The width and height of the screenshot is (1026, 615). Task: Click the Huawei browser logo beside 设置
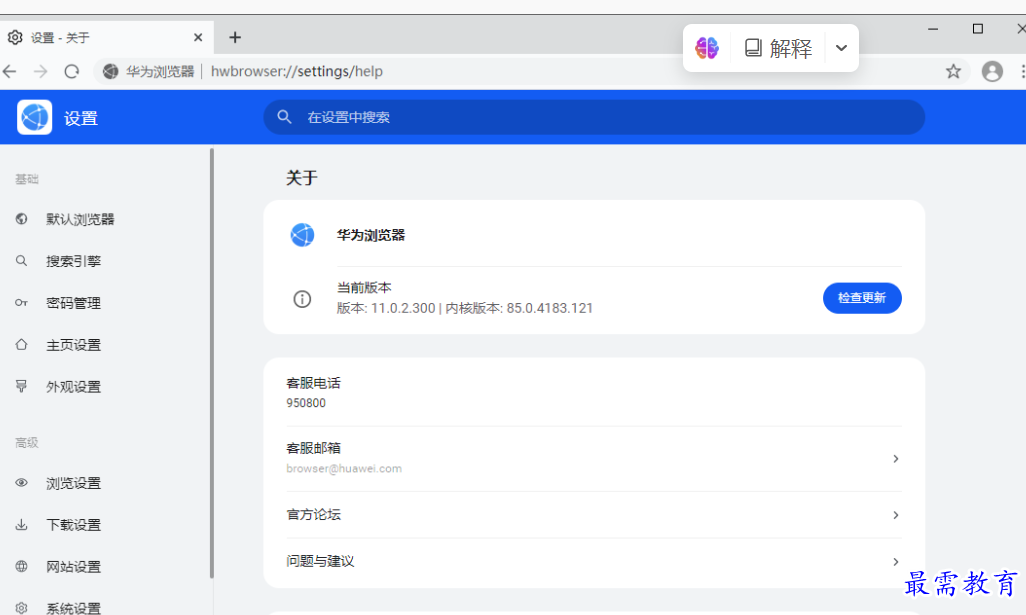coord(35,118)
